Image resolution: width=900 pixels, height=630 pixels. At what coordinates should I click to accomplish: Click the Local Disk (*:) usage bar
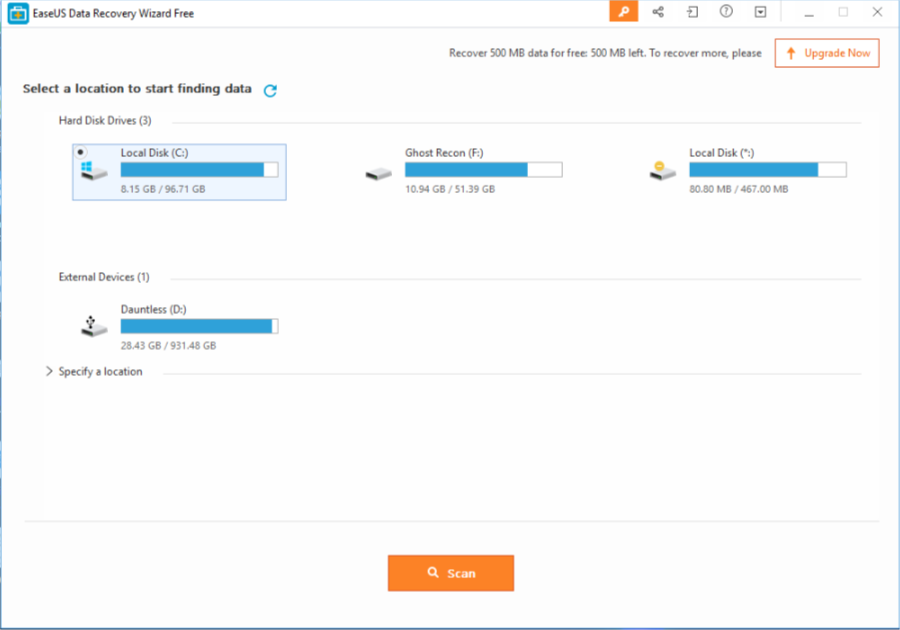(767, 169)
